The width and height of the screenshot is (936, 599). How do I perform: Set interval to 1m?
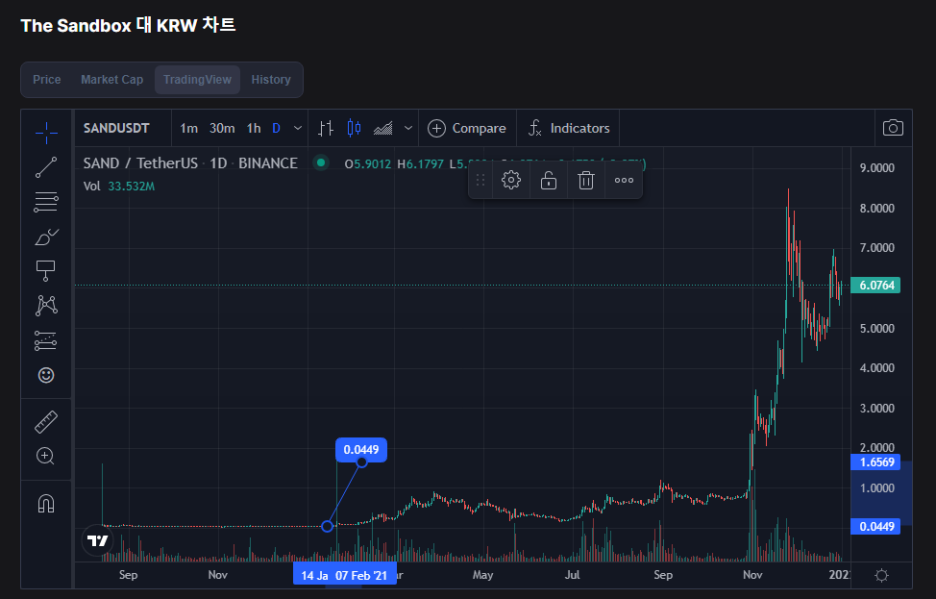point(189,128)
